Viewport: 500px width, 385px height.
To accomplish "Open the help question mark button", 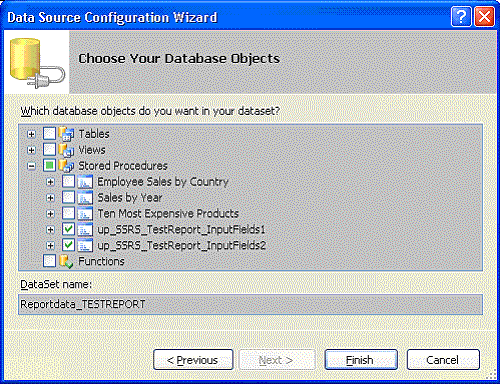I will click(461, 16).
